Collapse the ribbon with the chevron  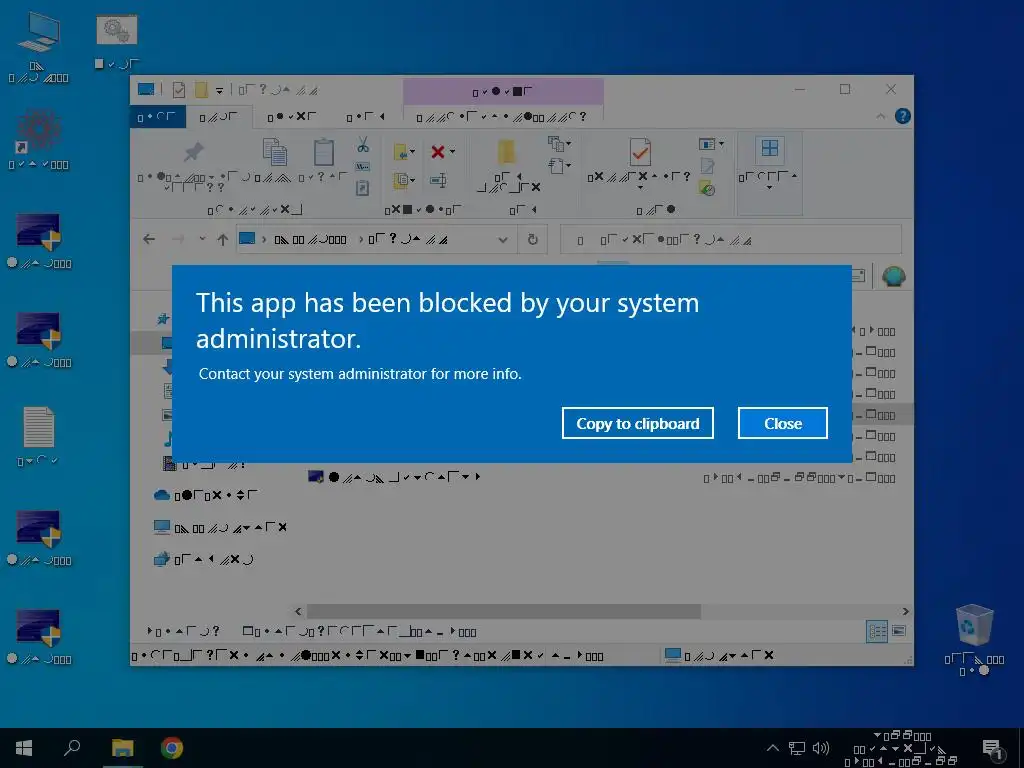[880, 116]
